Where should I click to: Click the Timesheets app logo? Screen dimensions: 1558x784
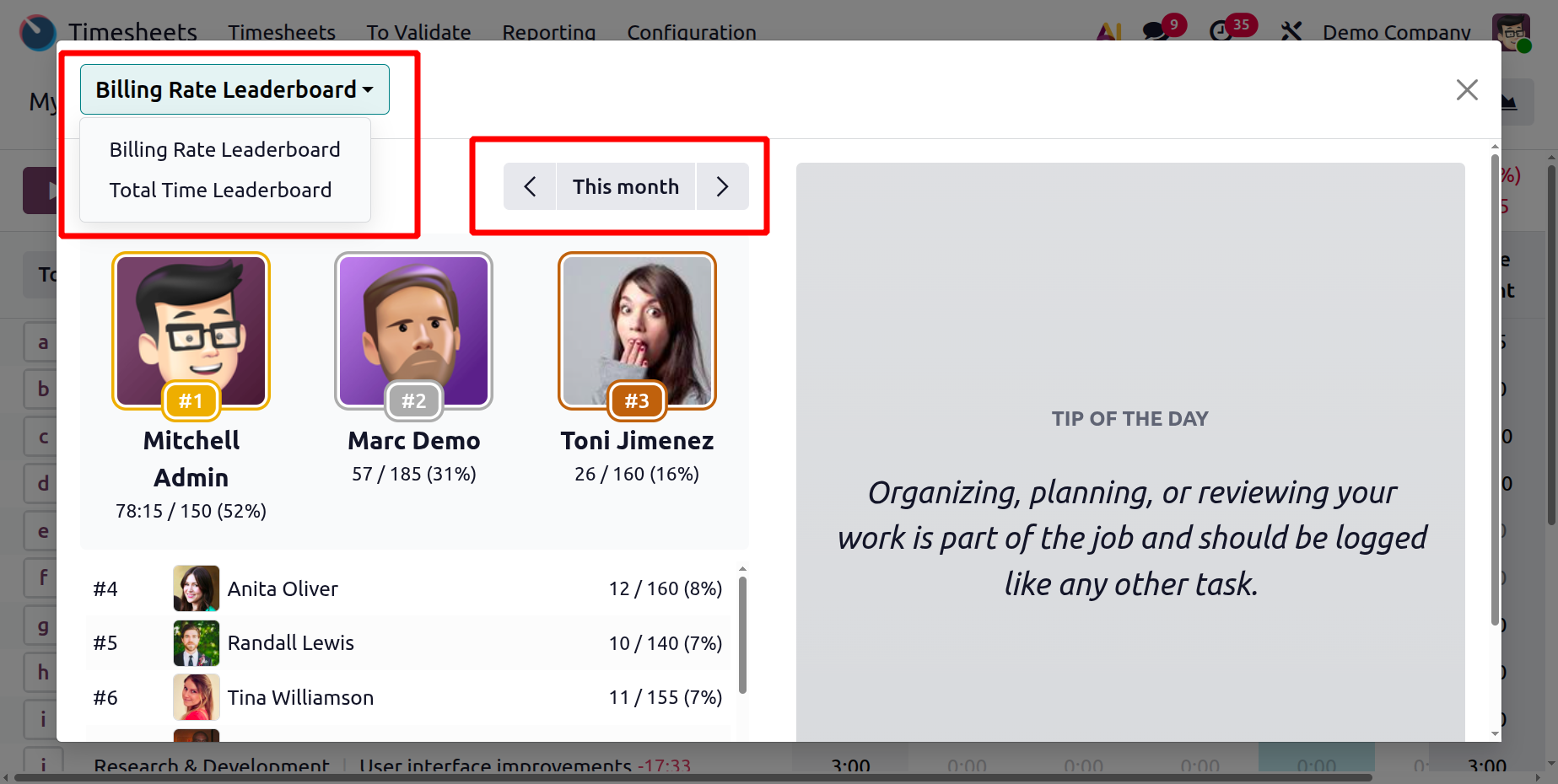(x=35, y=31)
